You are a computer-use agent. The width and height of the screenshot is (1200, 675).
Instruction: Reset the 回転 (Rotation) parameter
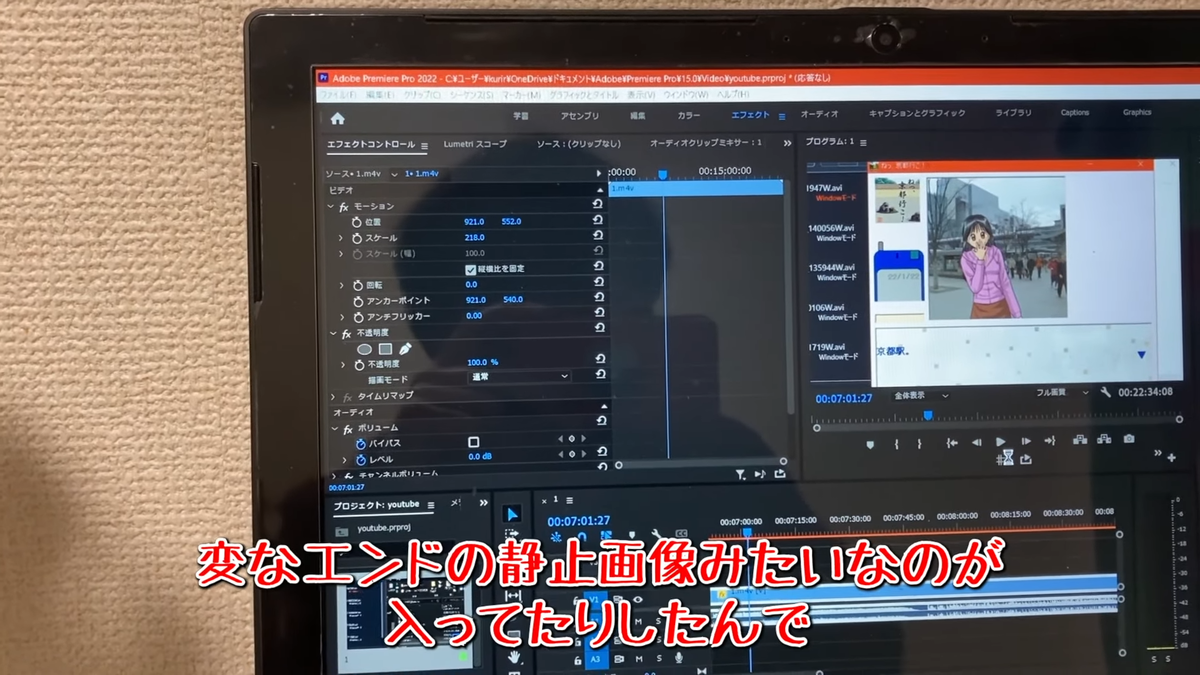[599, 284]
